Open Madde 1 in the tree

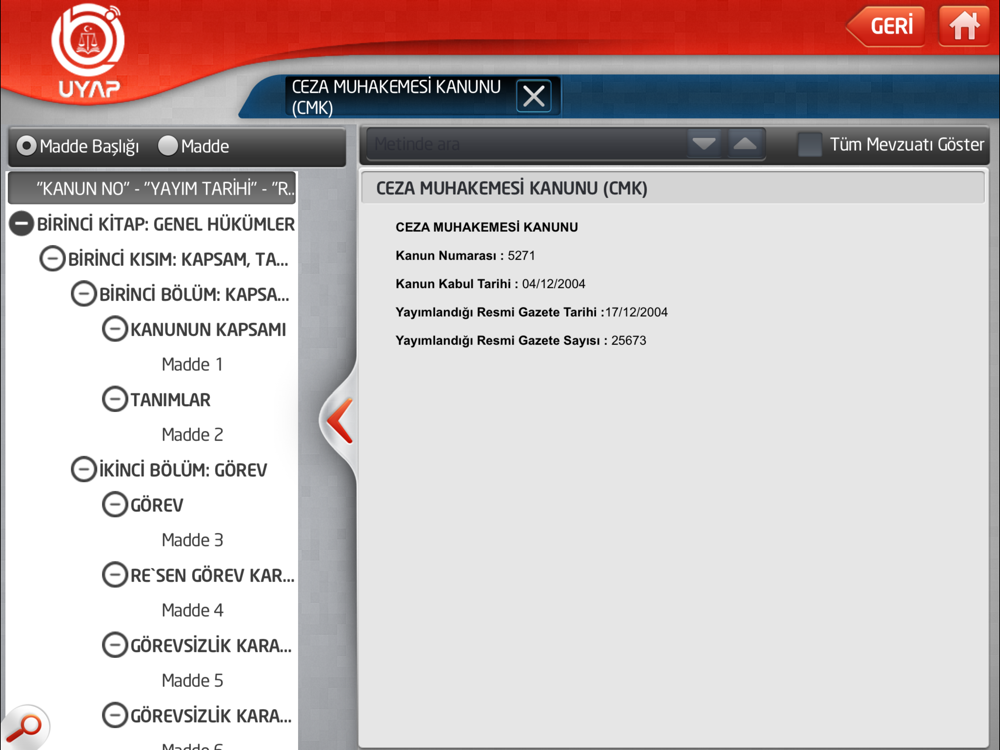192,364
